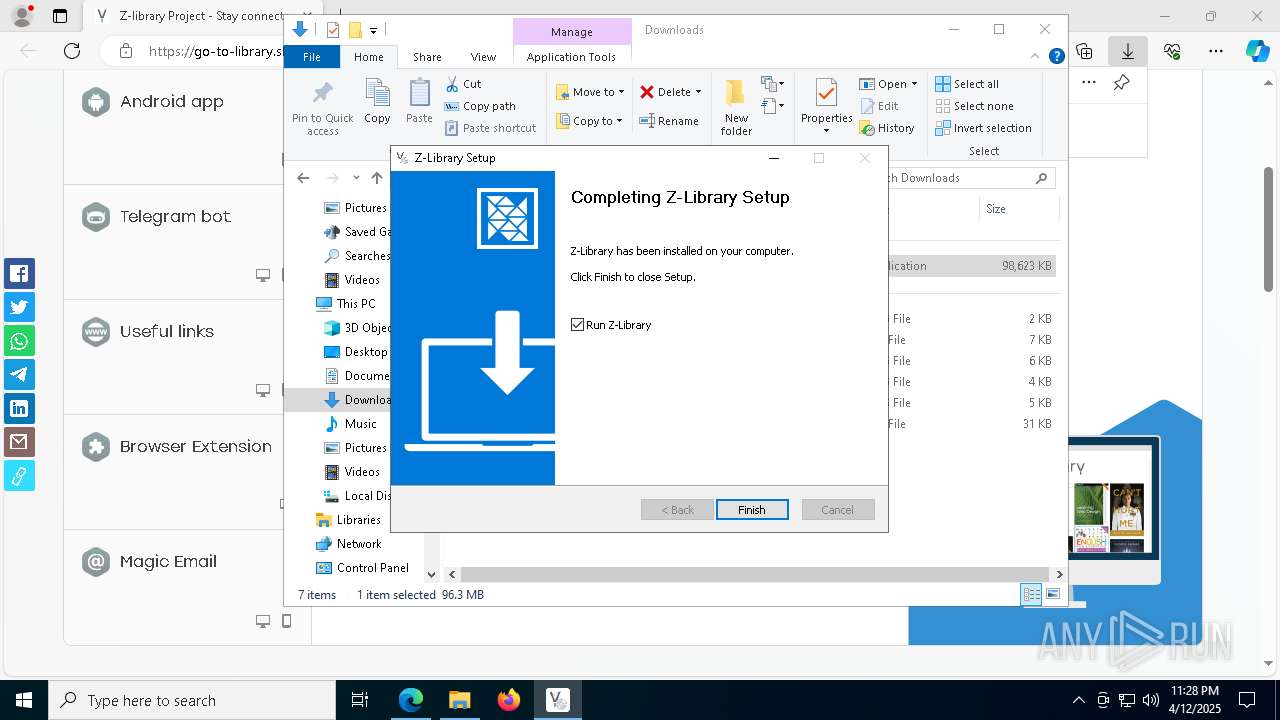Click Invert selection in ribbon
Screen dimensions: 1280x720
(984, 128)
